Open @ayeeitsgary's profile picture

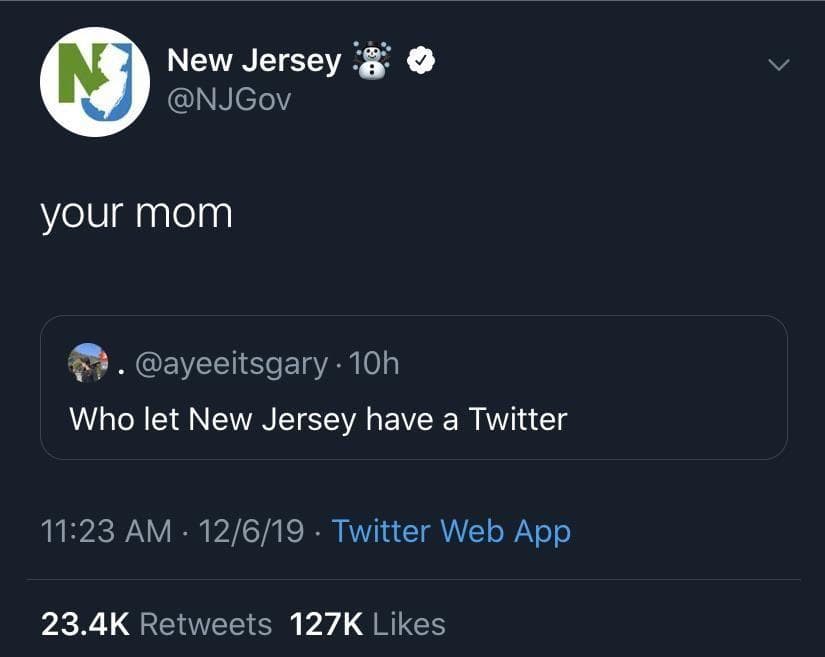[89, 363]
